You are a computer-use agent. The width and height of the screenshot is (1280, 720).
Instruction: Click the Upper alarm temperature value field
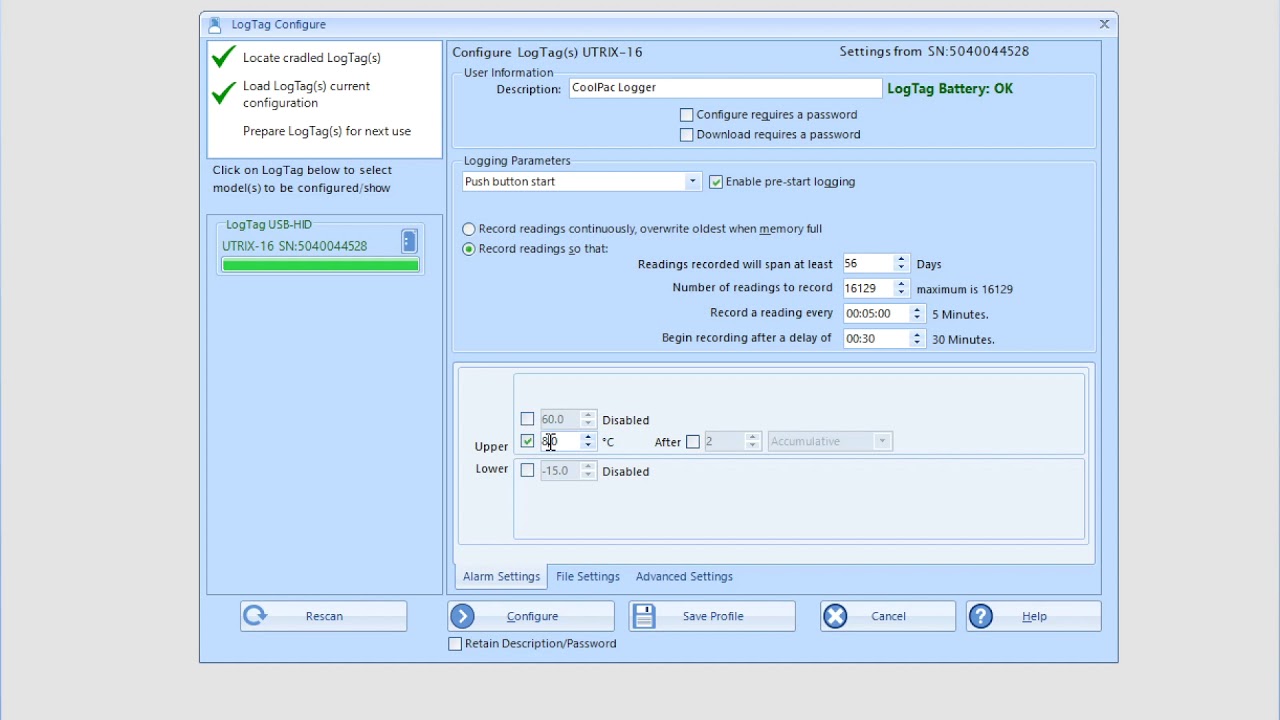click(560, 441)
